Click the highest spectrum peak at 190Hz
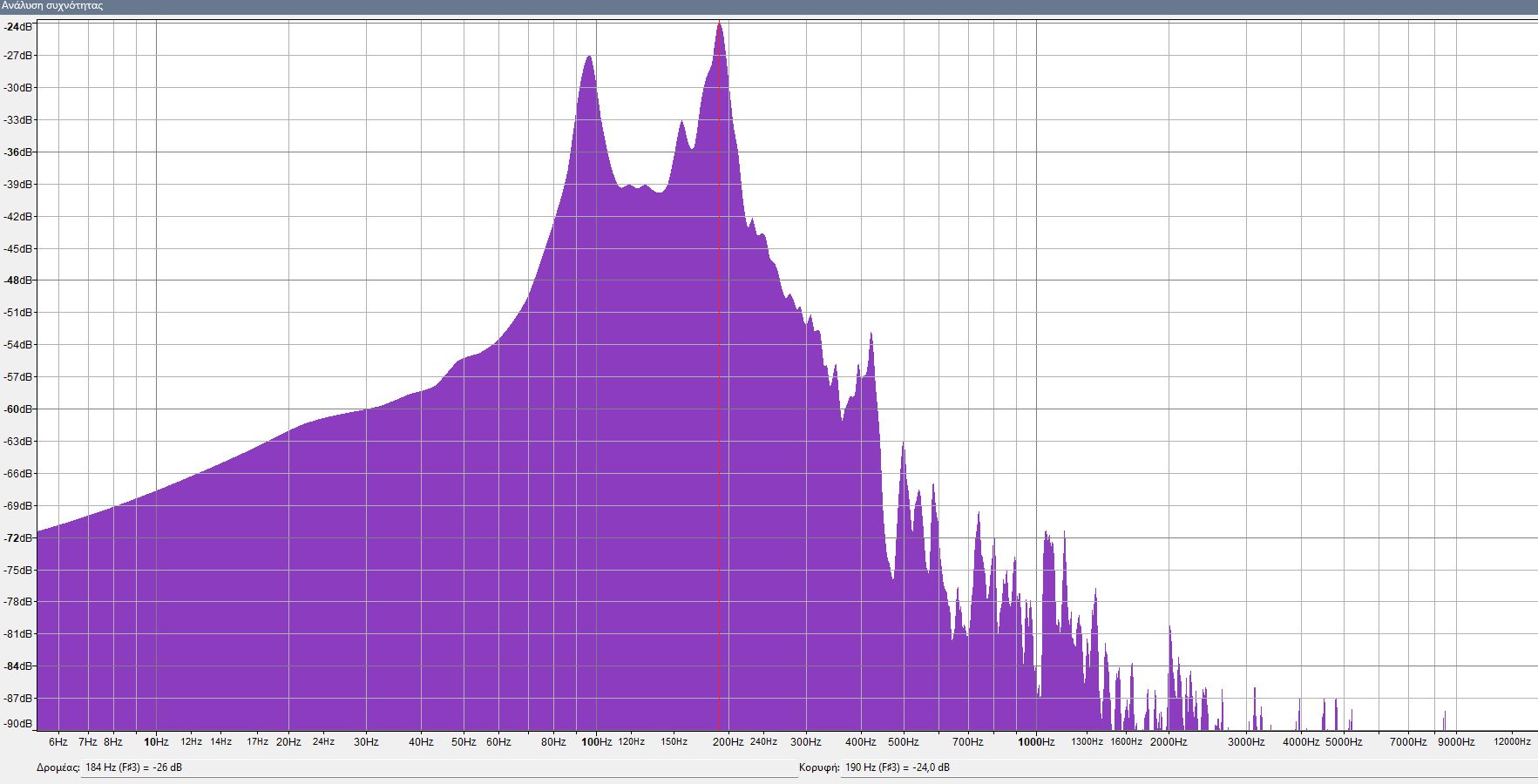The height and width of the screenshot is (784, 1538). point(719,26)
